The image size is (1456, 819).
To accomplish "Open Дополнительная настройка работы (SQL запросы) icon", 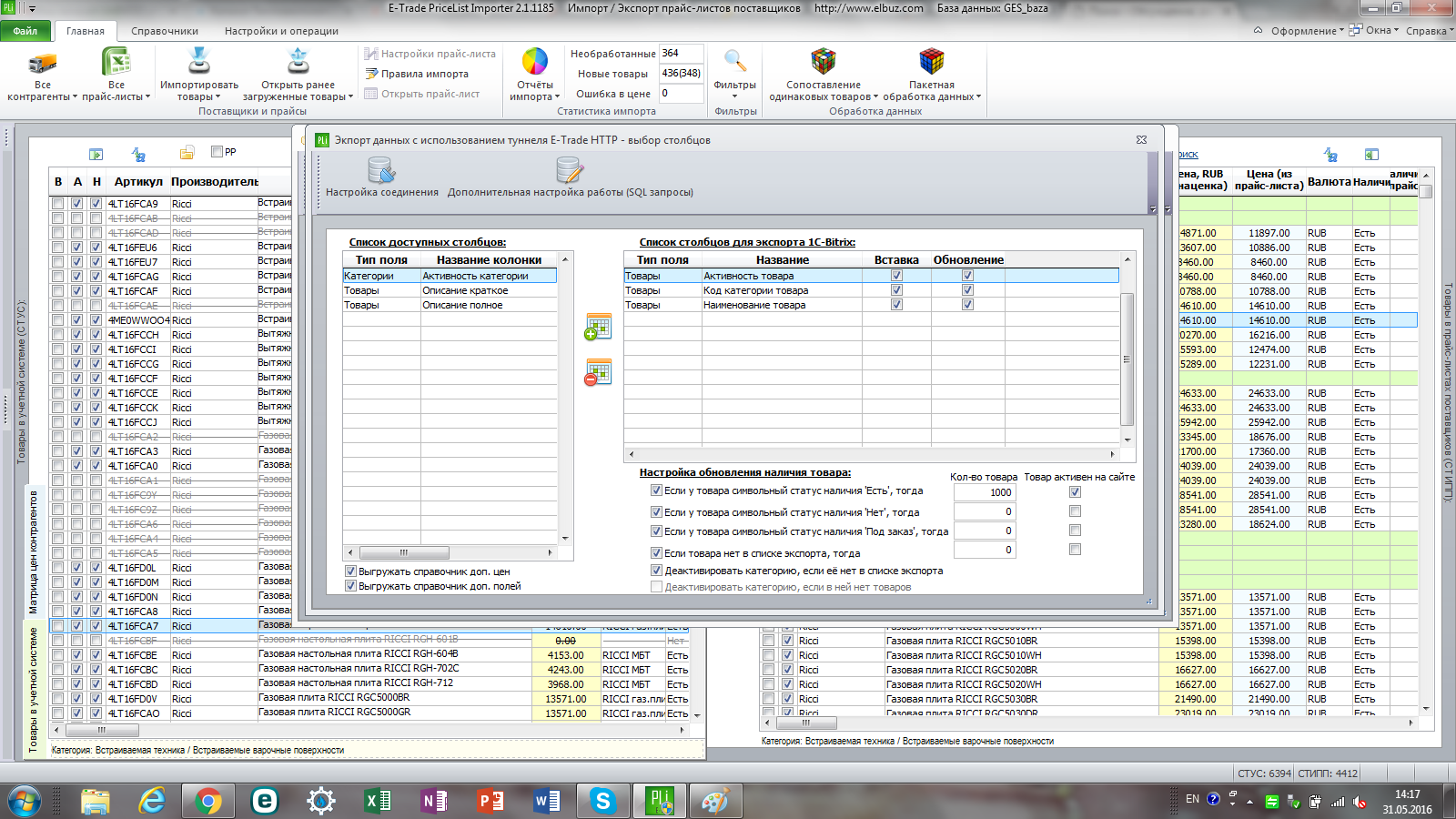I will [x=570, y=170].
